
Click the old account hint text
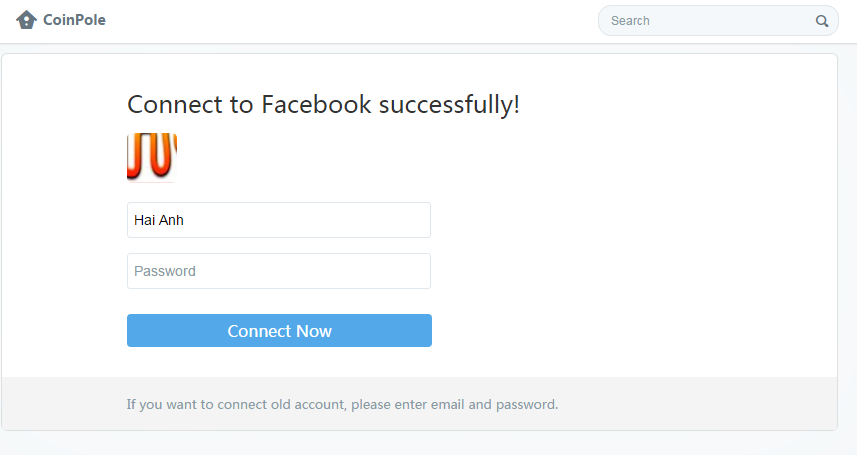[342, 405]
